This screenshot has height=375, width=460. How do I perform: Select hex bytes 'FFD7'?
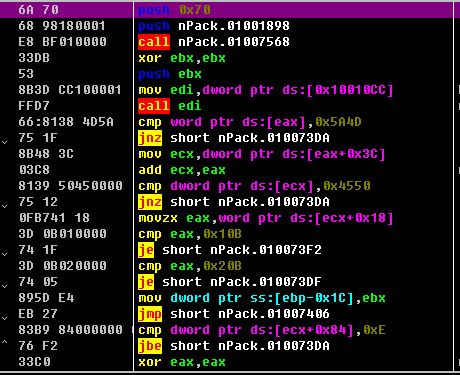tap(34, 106)
